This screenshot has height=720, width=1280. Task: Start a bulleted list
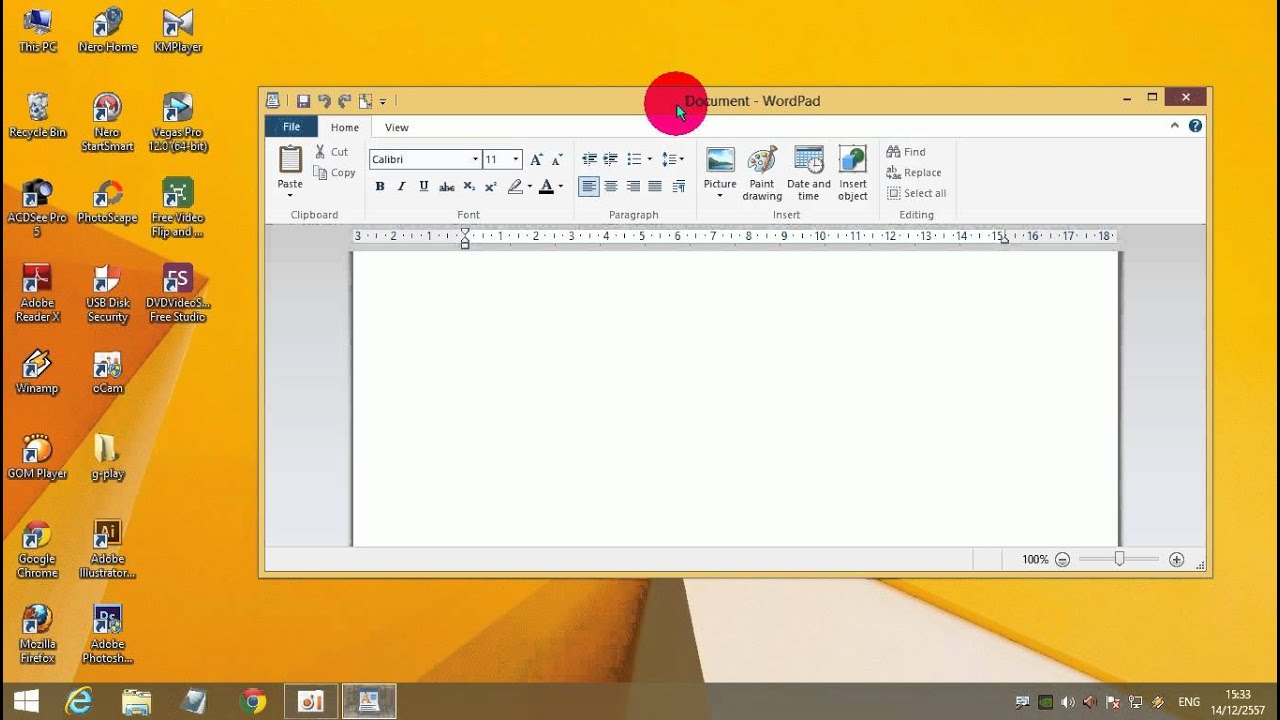pos(634,159)
